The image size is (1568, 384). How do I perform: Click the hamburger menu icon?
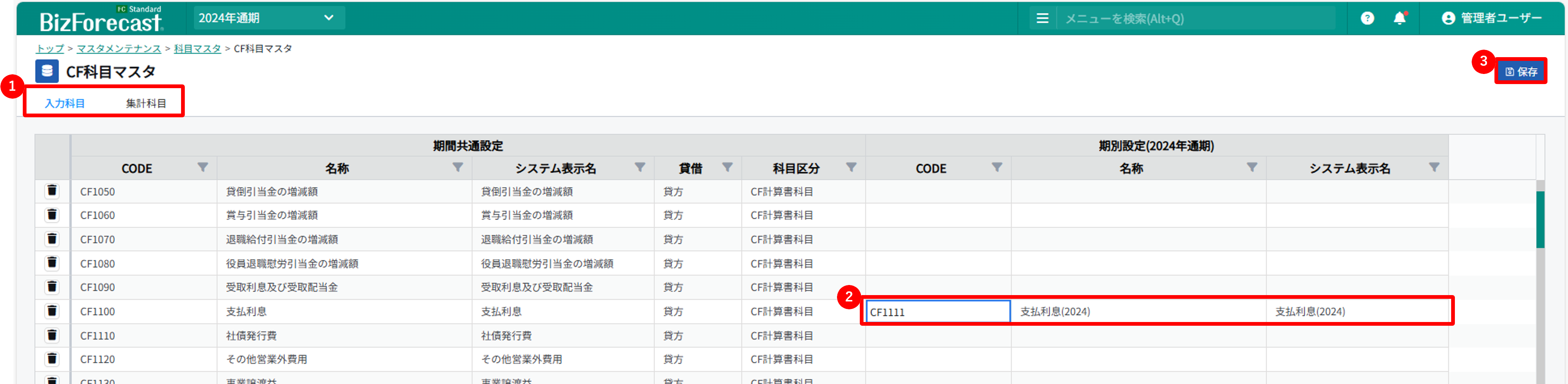coord(1042,18)
